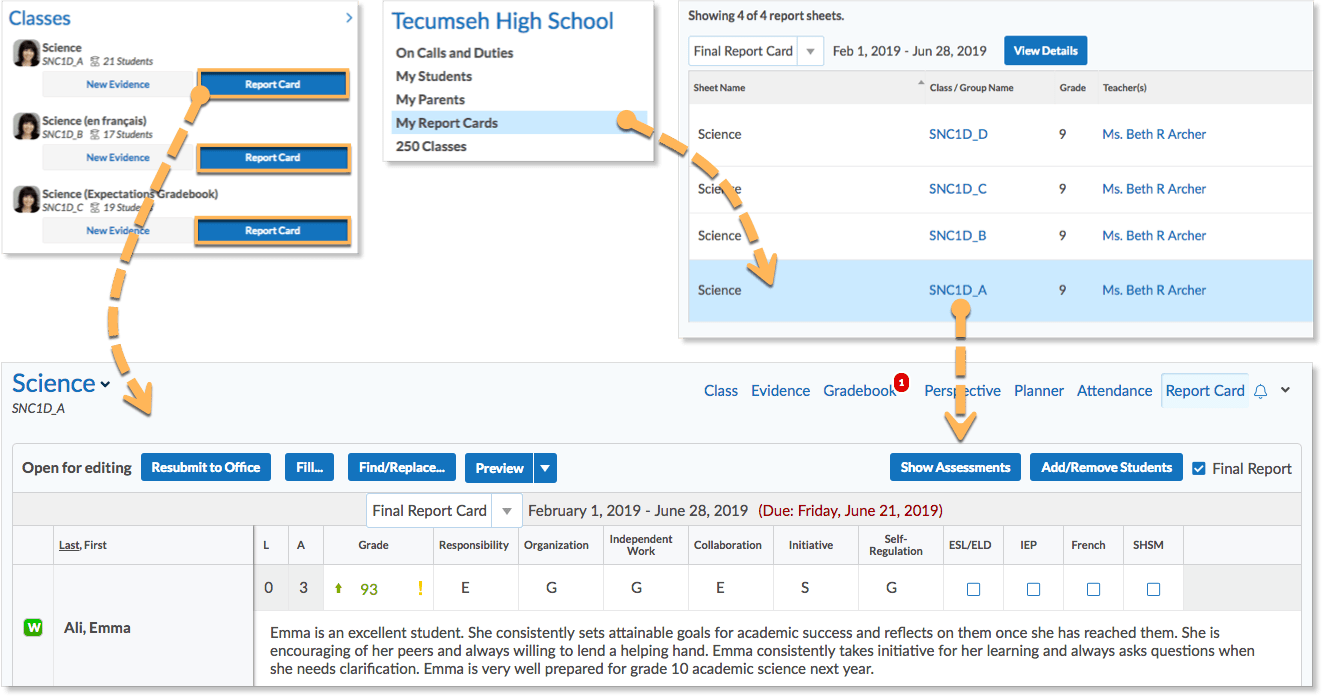Switch to the Attendance tab
The width and height of the screenshot is (1323, 697).
point(1114,391)
